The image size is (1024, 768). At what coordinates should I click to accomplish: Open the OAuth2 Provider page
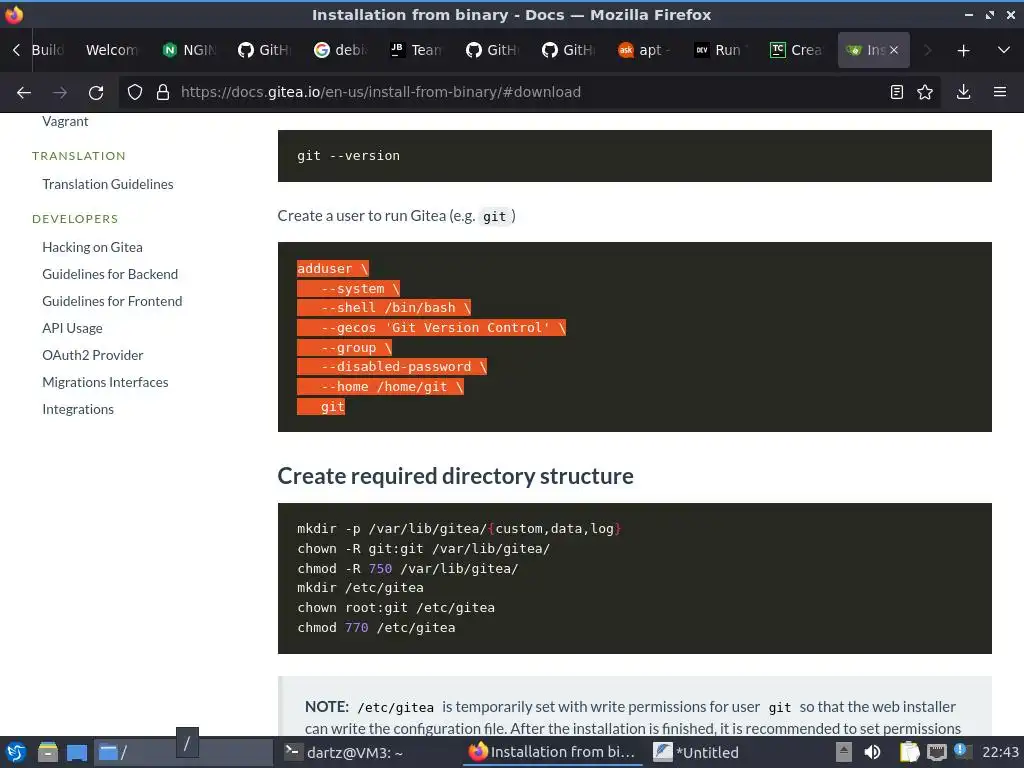[x=93, y=355]
